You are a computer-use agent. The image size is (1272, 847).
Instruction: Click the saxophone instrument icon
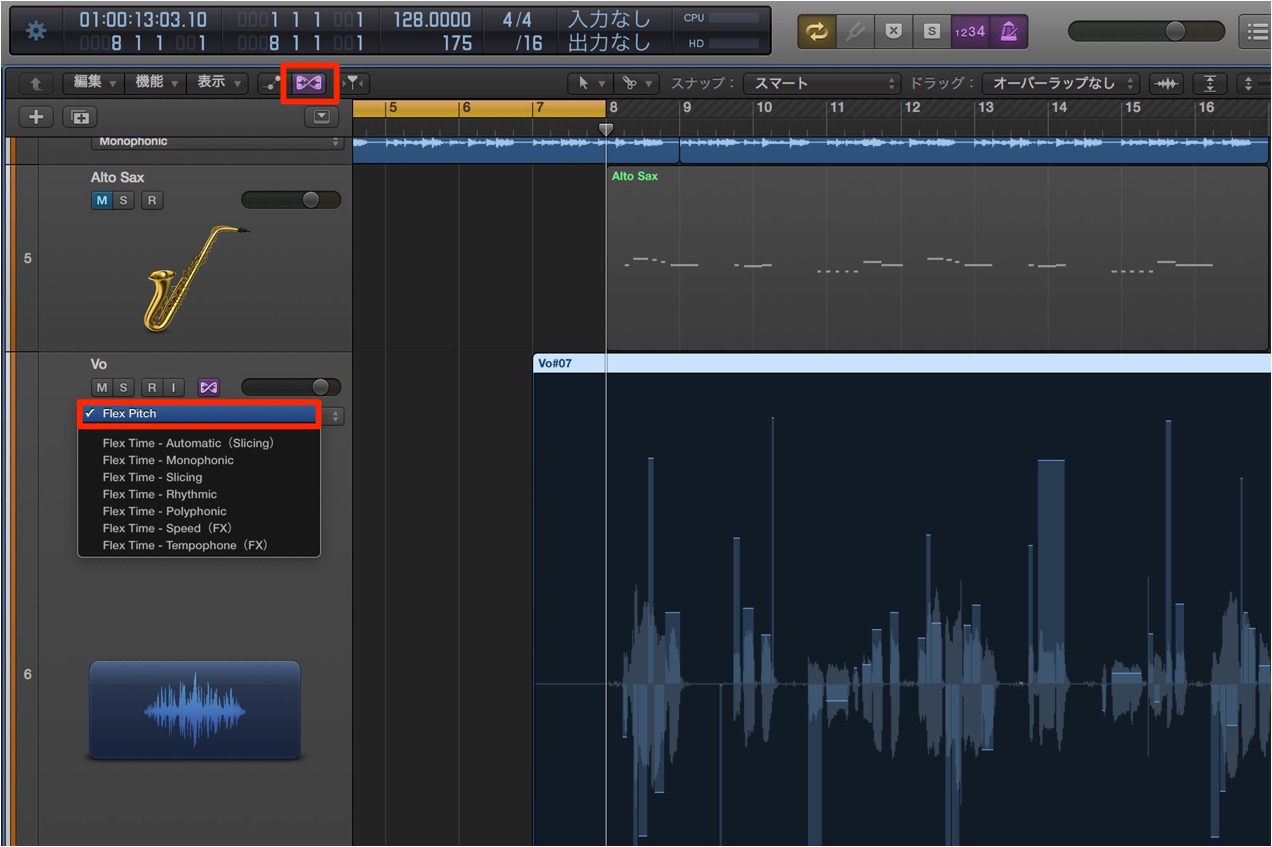tap(192, 279)
